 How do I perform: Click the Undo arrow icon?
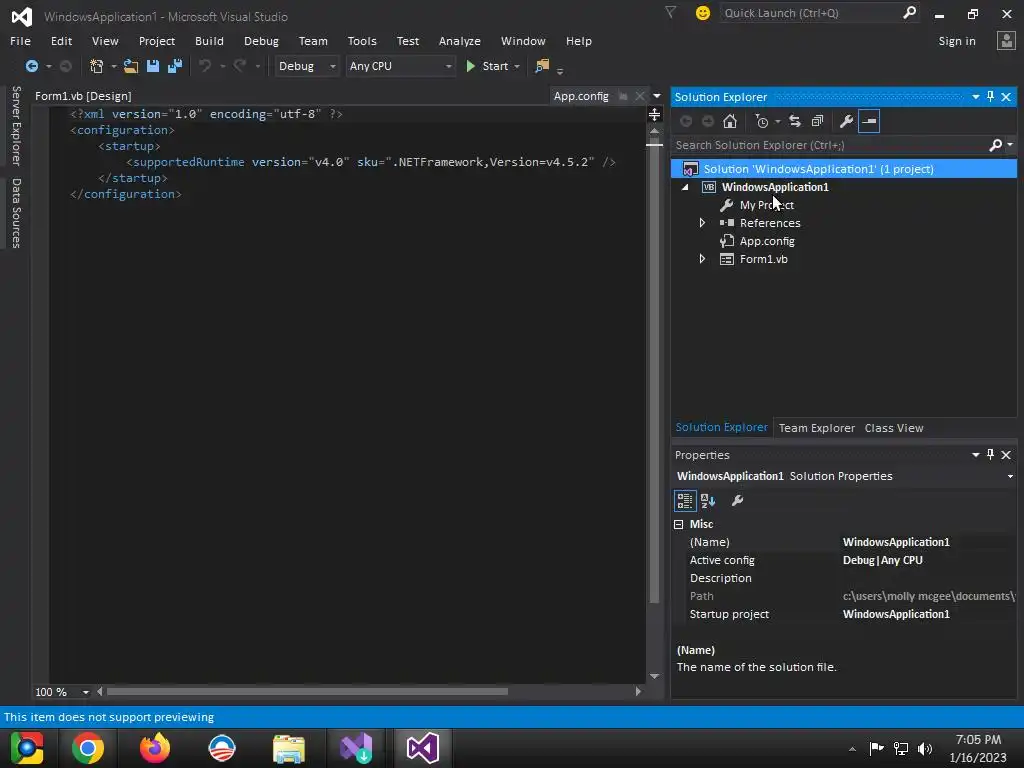coord(205,66)
